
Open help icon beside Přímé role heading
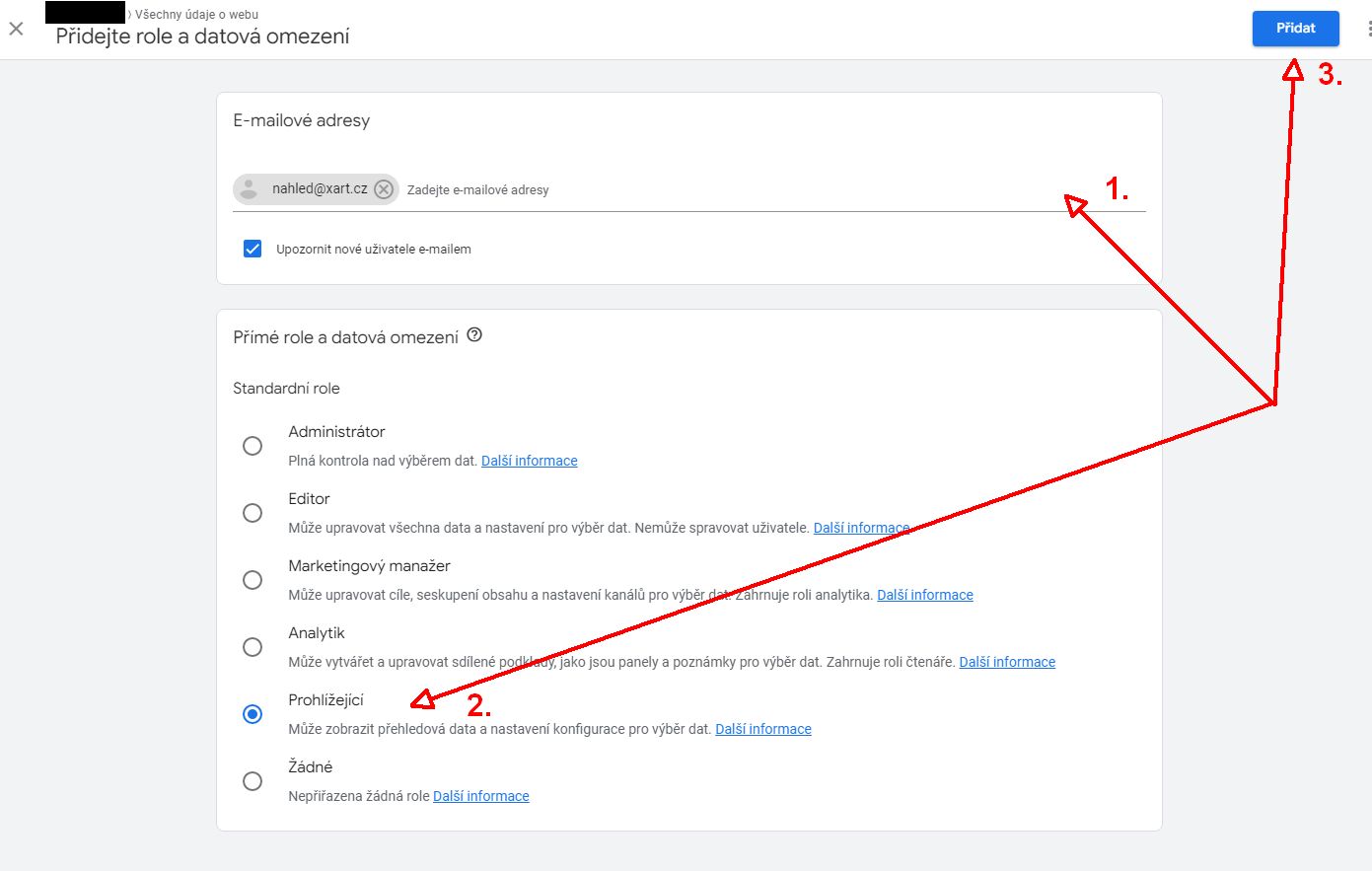coord(474,335)
